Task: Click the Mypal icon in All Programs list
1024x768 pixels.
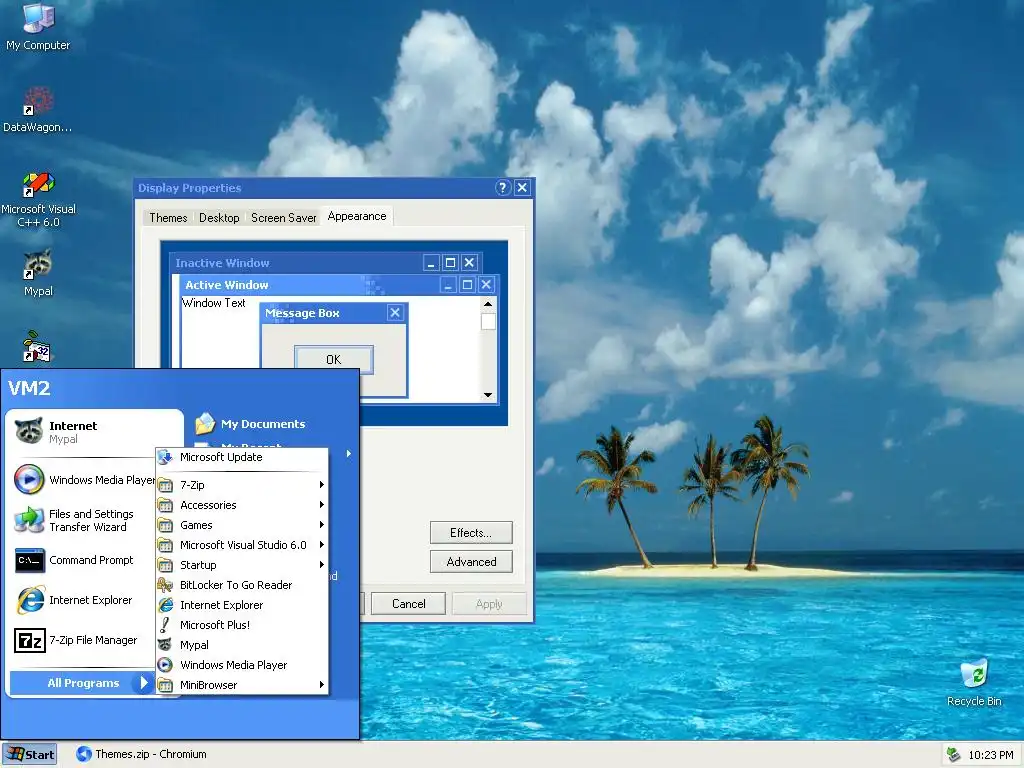Action: (165, 645)
